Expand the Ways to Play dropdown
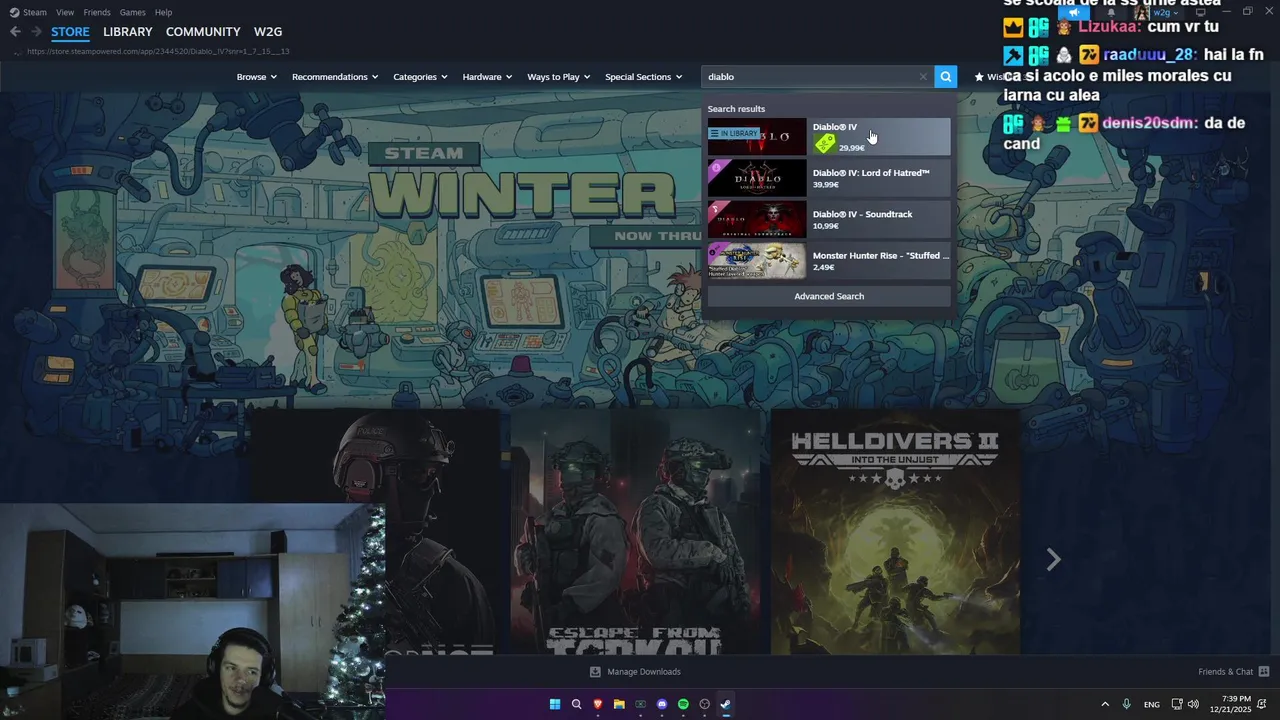The height and width of the screenshot is (720, 1280). 559,77
